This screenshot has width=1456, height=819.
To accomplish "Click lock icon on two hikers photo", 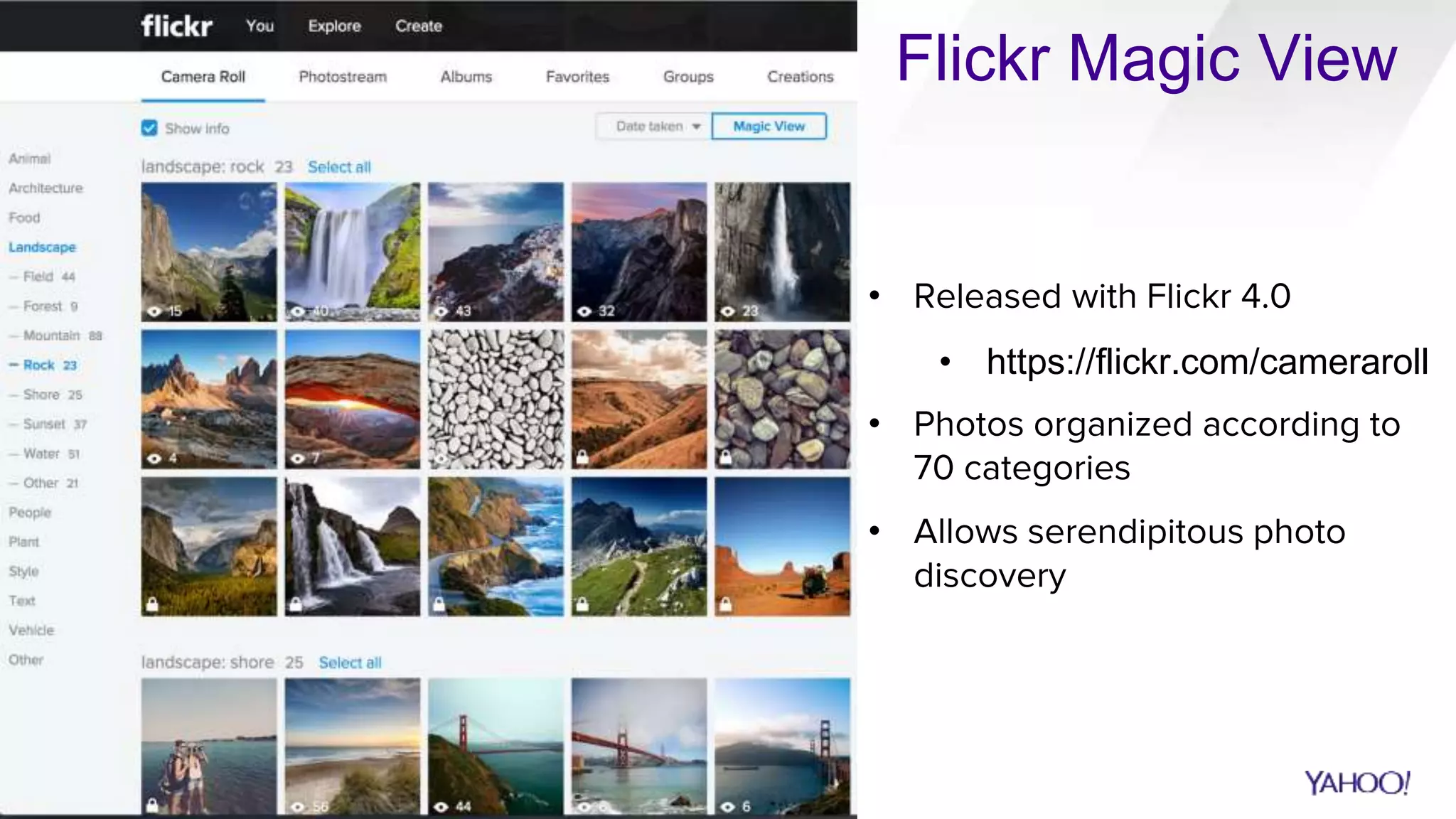I will 152,805.
